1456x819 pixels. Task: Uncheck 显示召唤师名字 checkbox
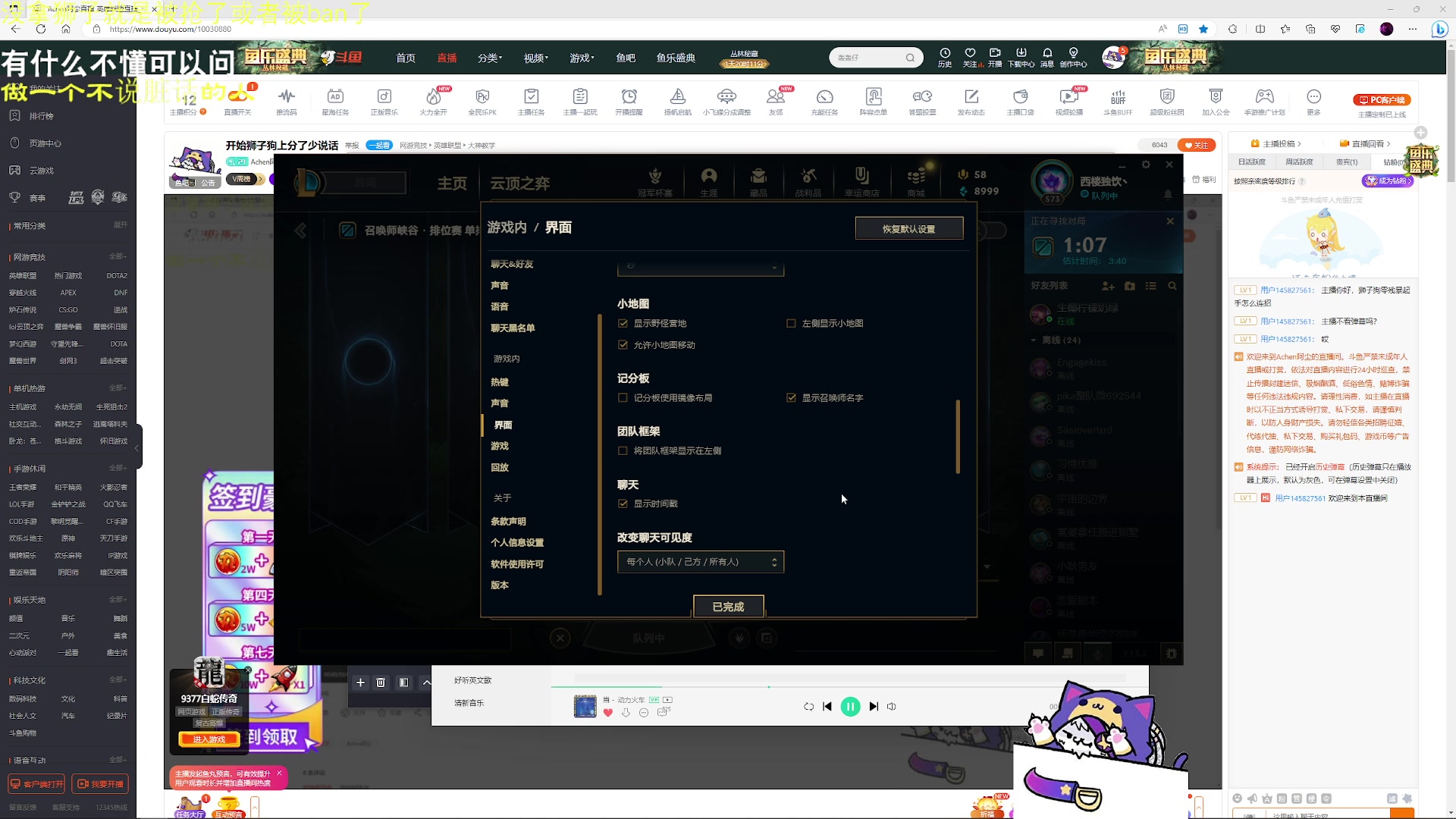coord(791,397)
